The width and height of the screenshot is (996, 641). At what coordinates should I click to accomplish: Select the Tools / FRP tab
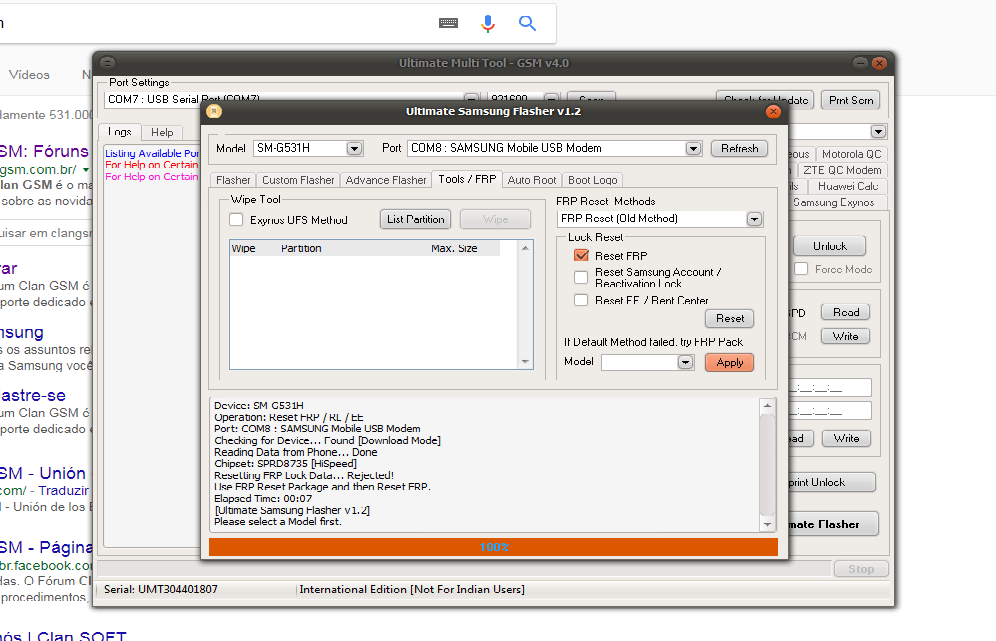tap(467, 179)
